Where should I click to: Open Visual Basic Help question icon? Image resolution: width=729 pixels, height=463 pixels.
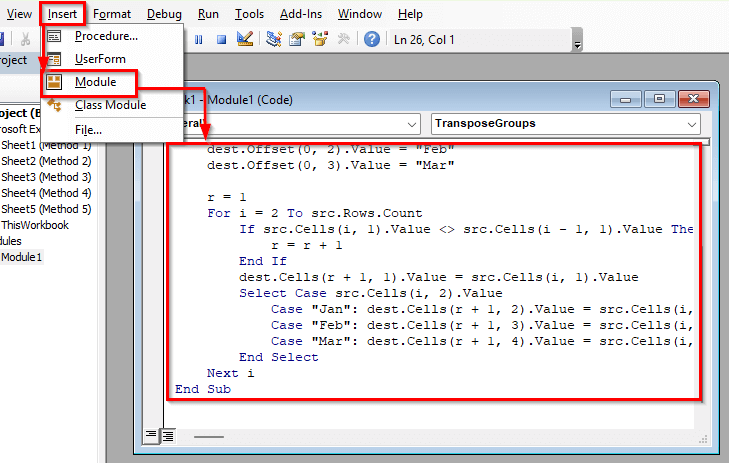371,39
